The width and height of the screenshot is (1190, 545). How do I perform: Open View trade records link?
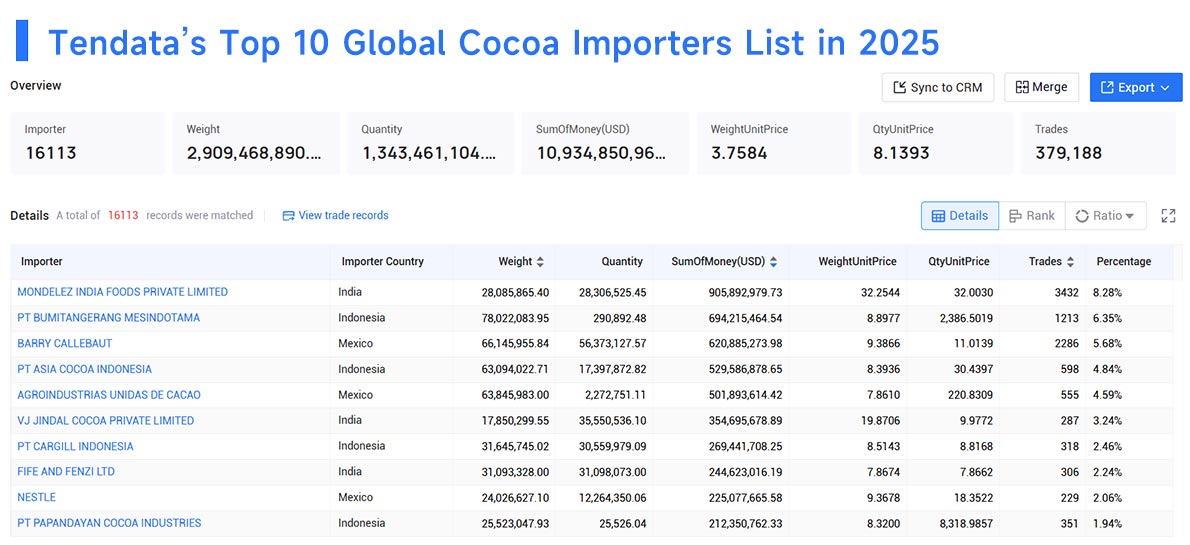[335, 216]
